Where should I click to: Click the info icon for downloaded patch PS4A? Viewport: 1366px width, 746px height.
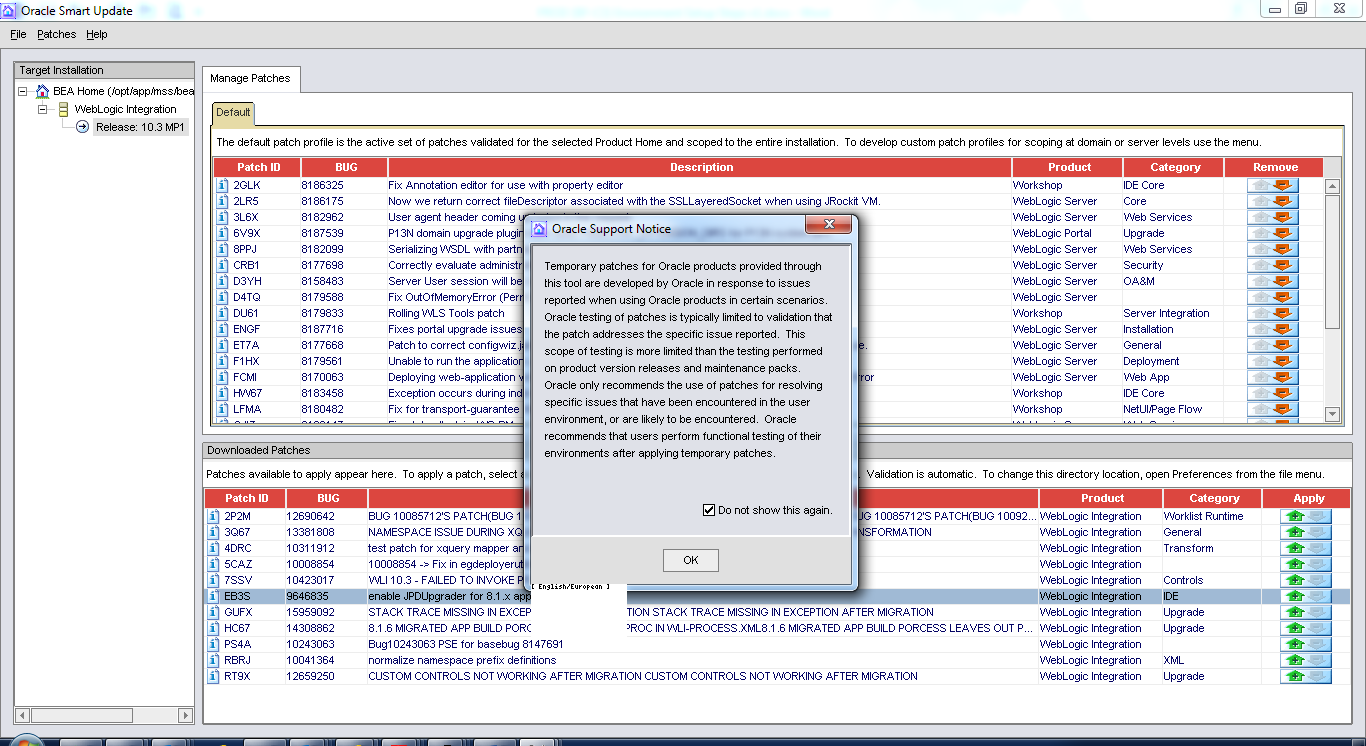point(211,643)
